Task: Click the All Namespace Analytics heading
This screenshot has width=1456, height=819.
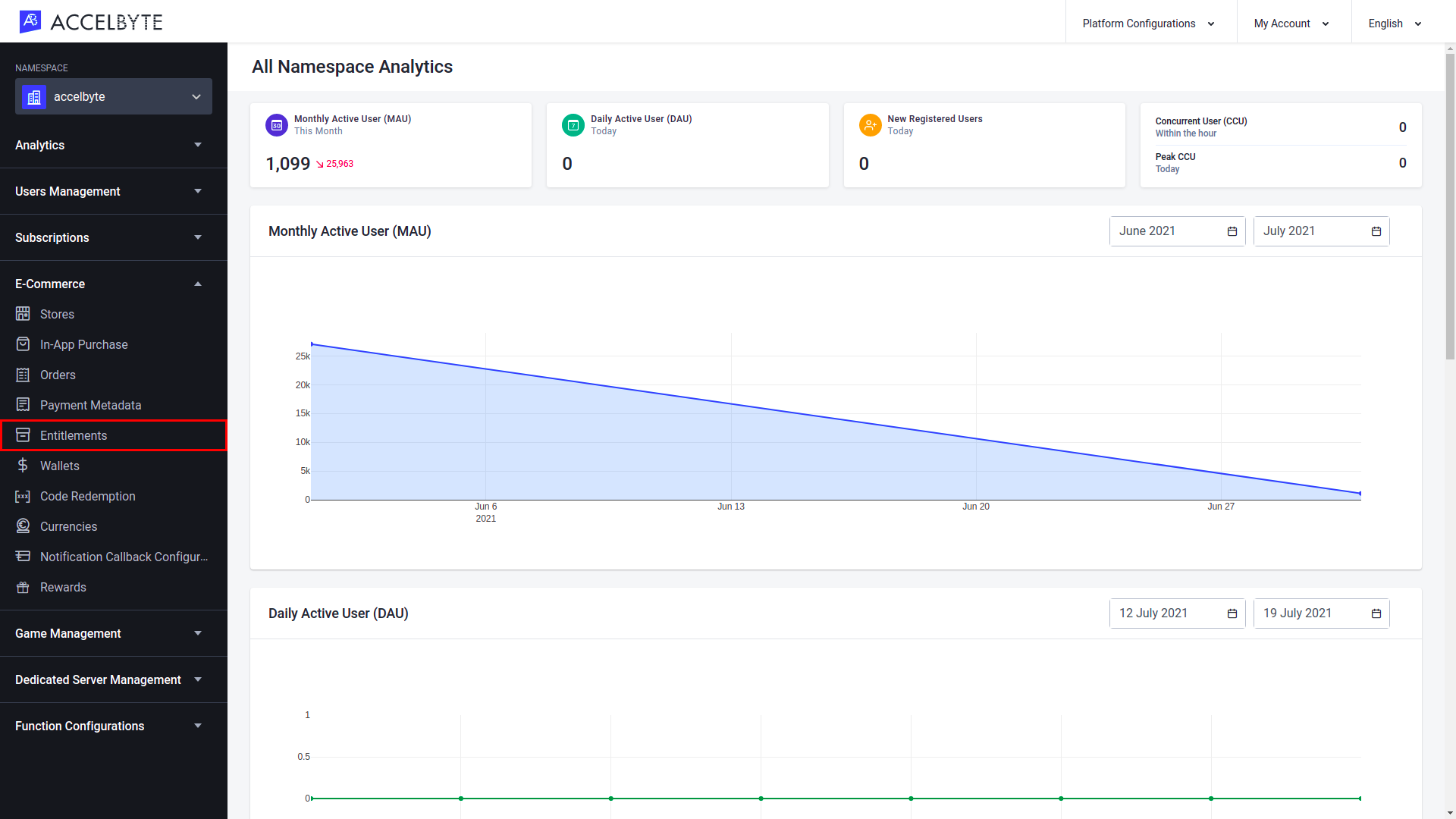Action: [352, 67]
